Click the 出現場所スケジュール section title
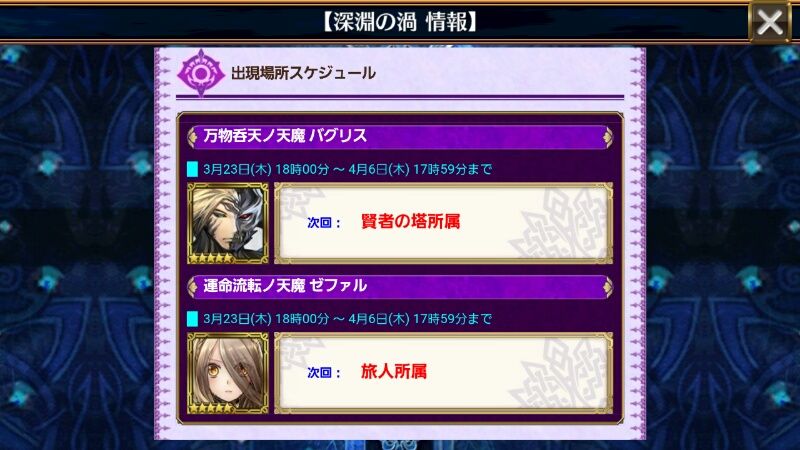Viewport: 800px width, 450px height. pyautogui.click(x=303, y=73)
